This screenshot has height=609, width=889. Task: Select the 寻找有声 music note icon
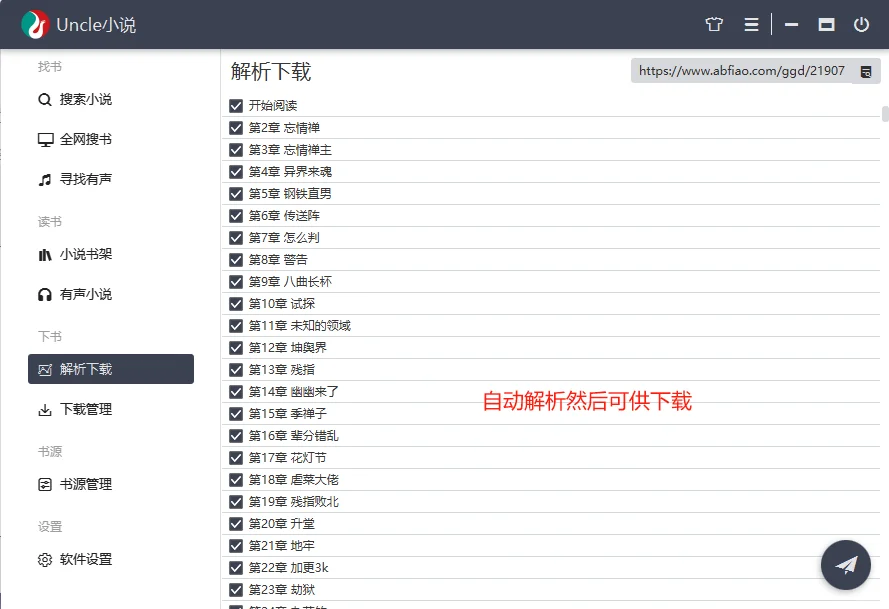click(46, 180)
